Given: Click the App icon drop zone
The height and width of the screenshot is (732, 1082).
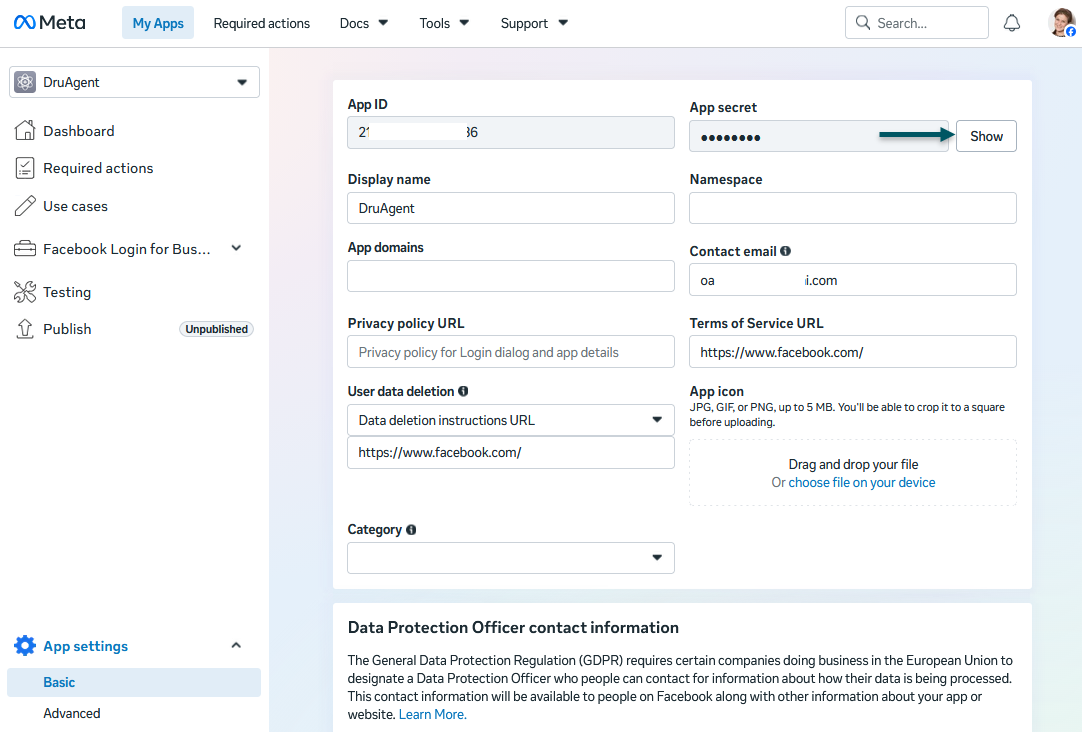Looking at the screenshot, I should [x=852, y=473].
